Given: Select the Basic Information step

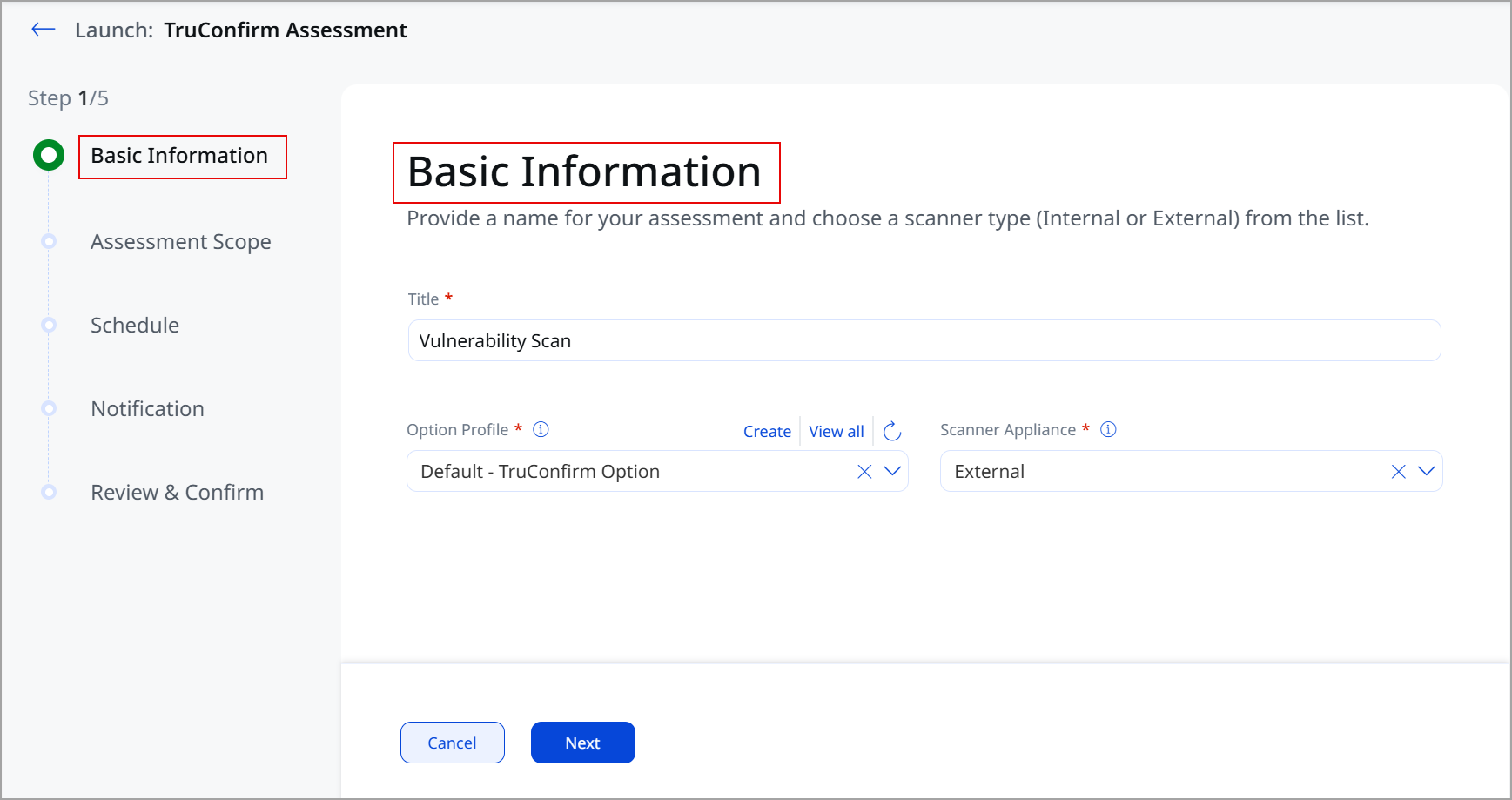Looking at the screenshot, I should (179, 156).
